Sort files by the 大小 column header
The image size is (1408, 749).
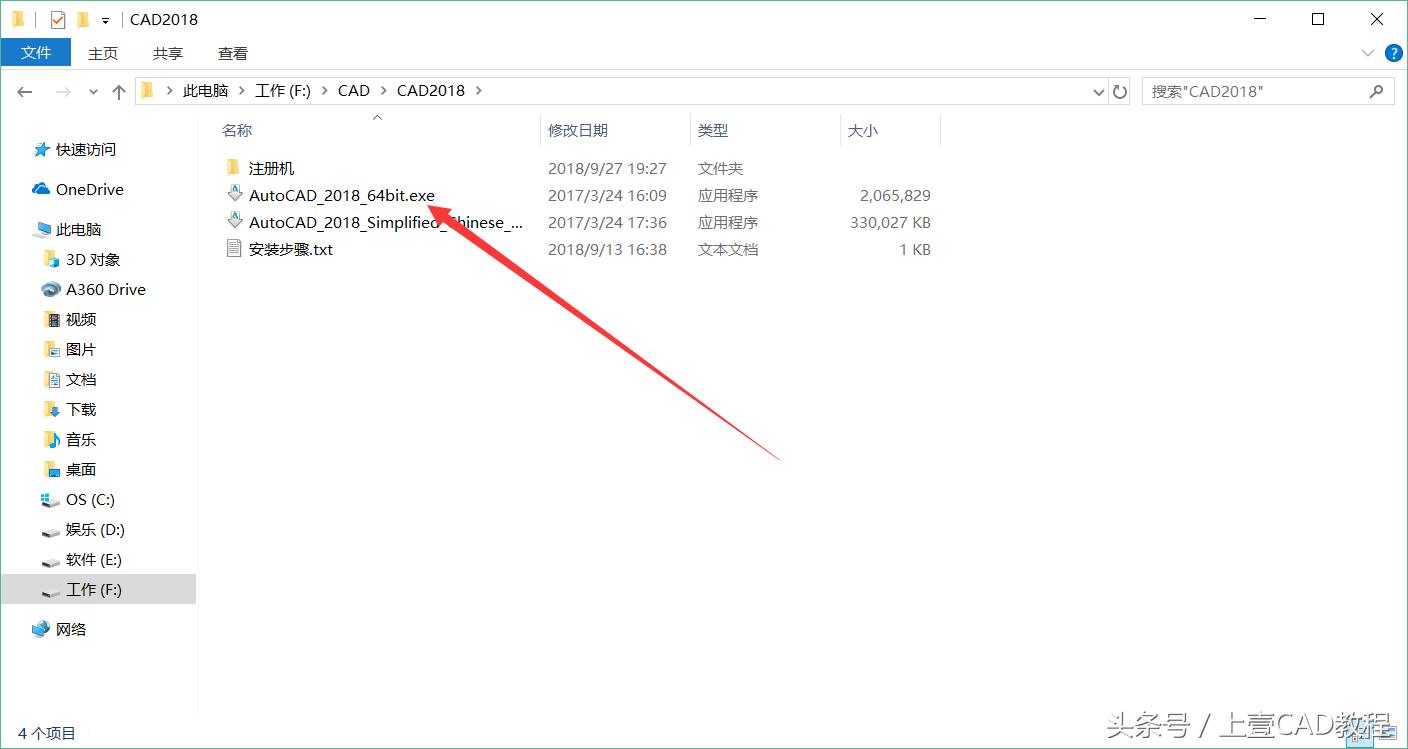pyautogui.click(x=864, y=130)
